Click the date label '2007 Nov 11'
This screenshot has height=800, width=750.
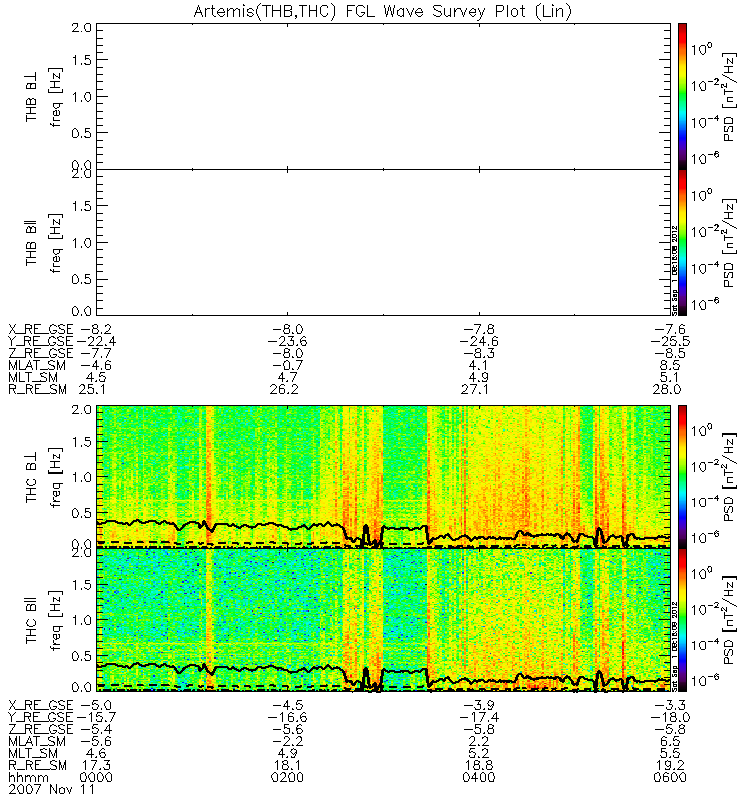coord(52,789)
